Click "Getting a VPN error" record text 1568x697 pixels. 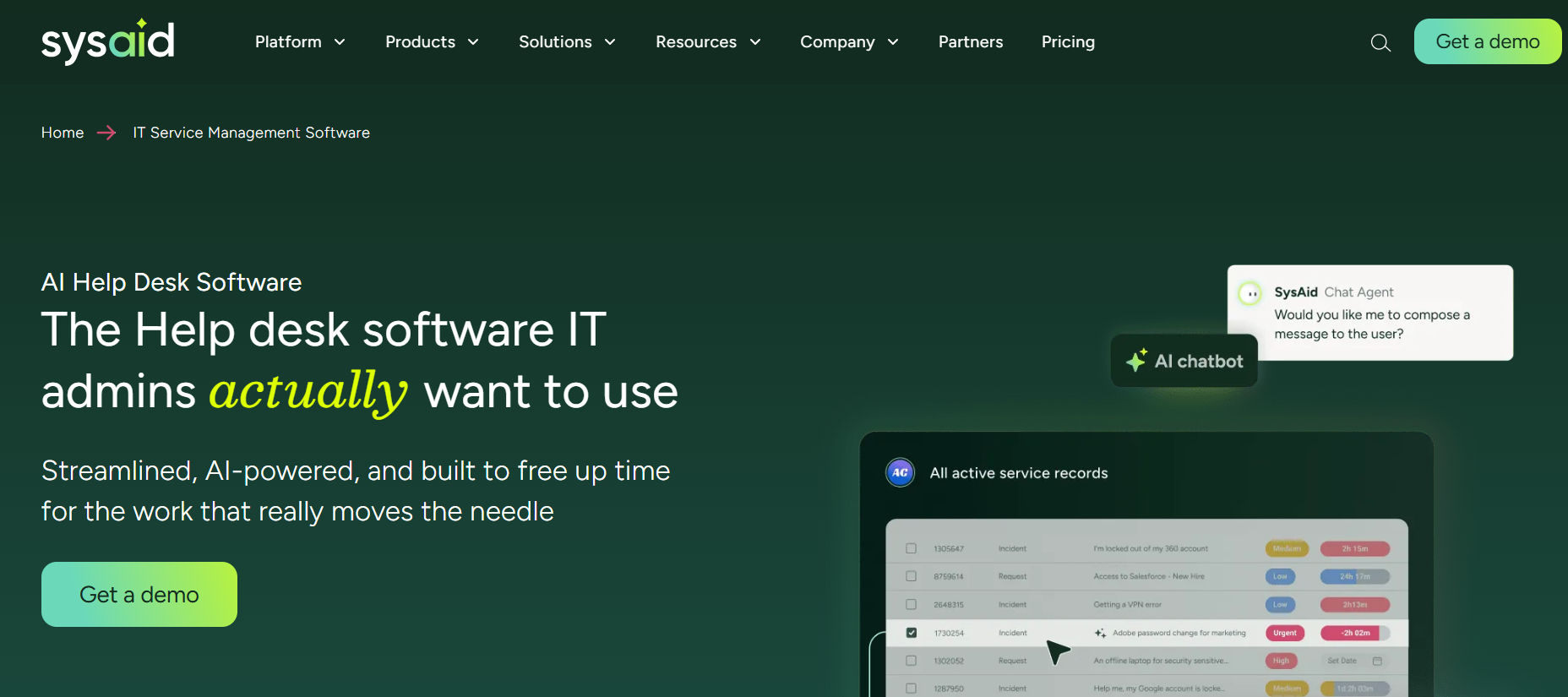click(1127, 604)
